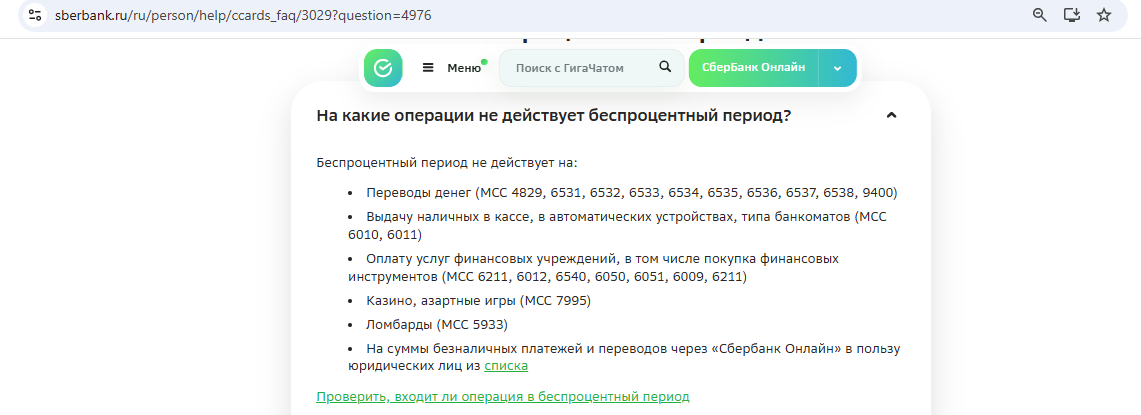Click the zoom magnifier icon in address bar

[x=1040, y=15]
